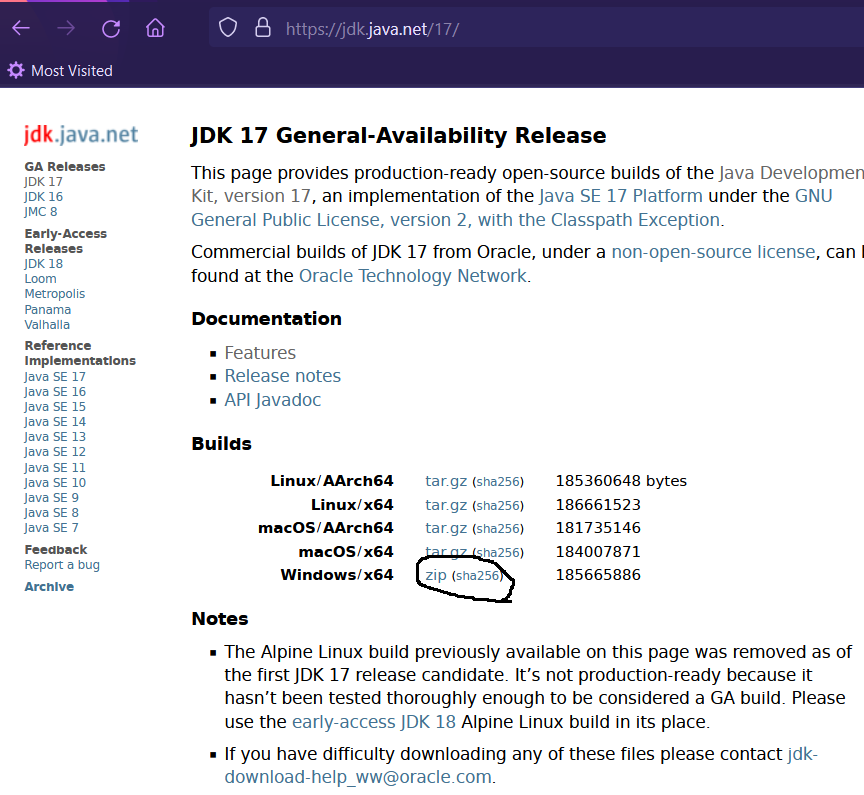Click the jdk.java.net URL in the address bar
This screenshot has height=795, width=864.
click(x=372, y=29)
